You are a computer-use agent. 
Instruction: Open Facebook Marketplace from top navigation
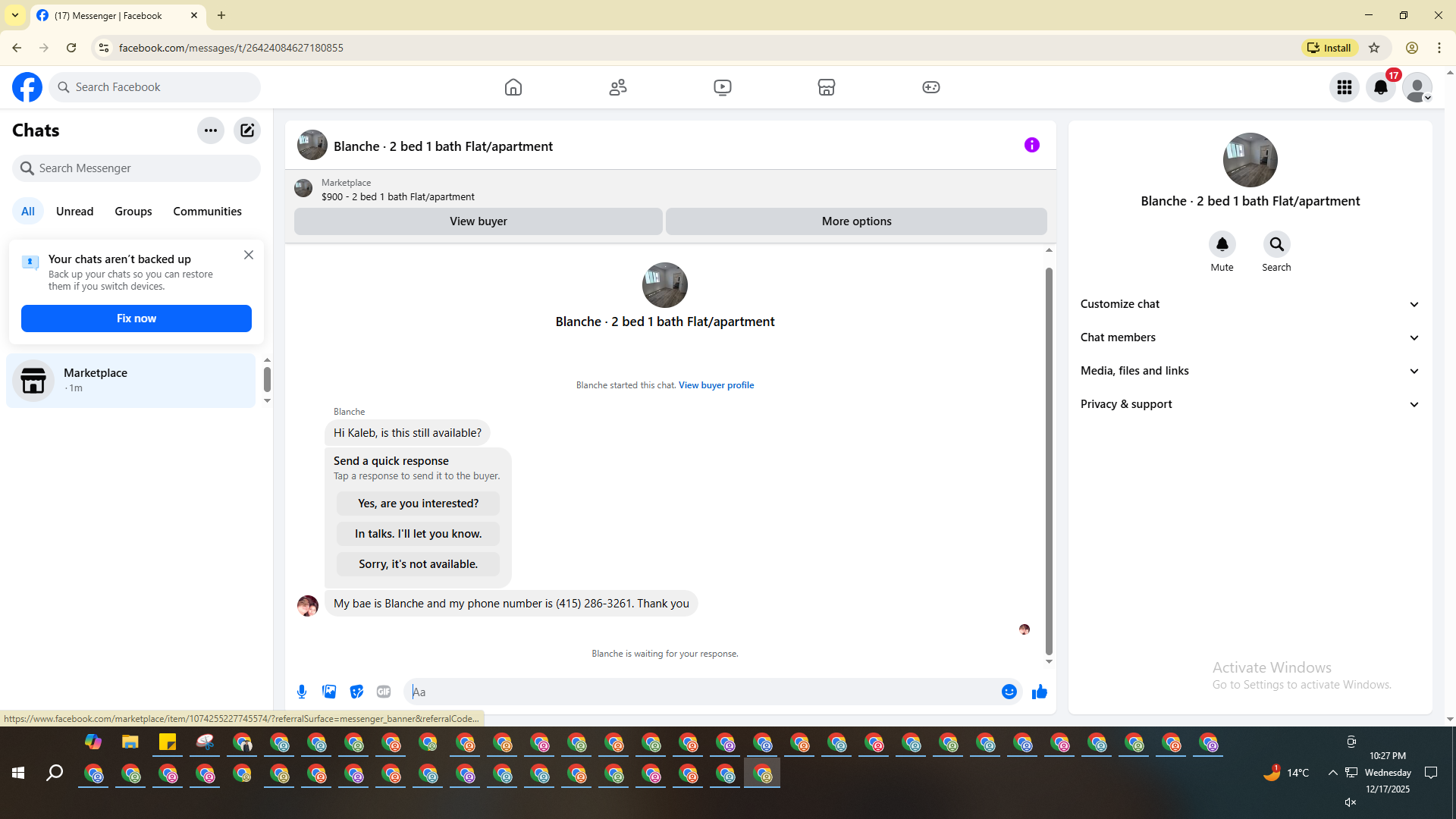pyautogui.click(x=827, y=87)
